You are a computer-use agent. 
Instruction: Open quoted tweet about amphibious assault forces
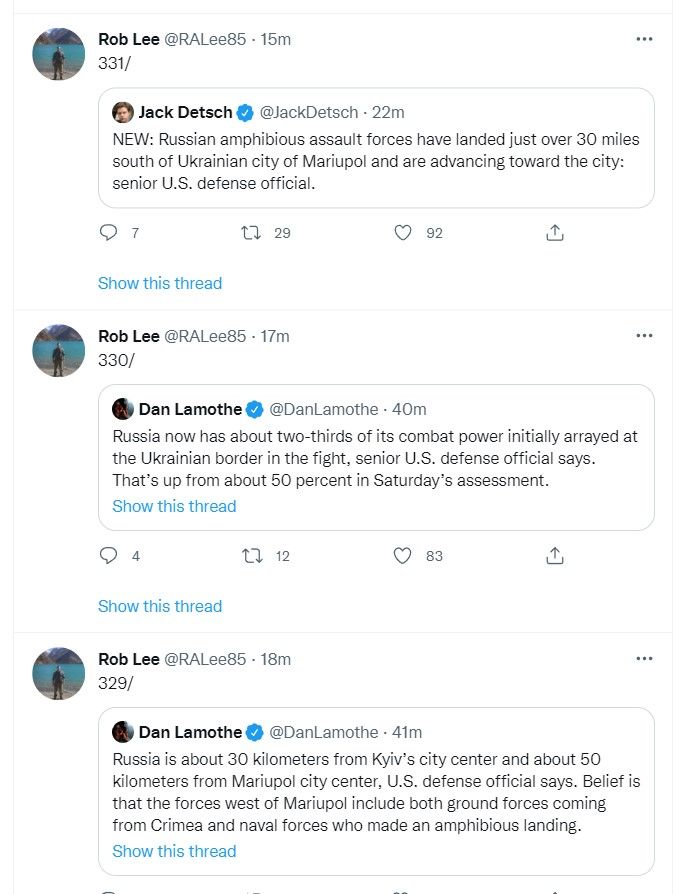coord(376,162)
